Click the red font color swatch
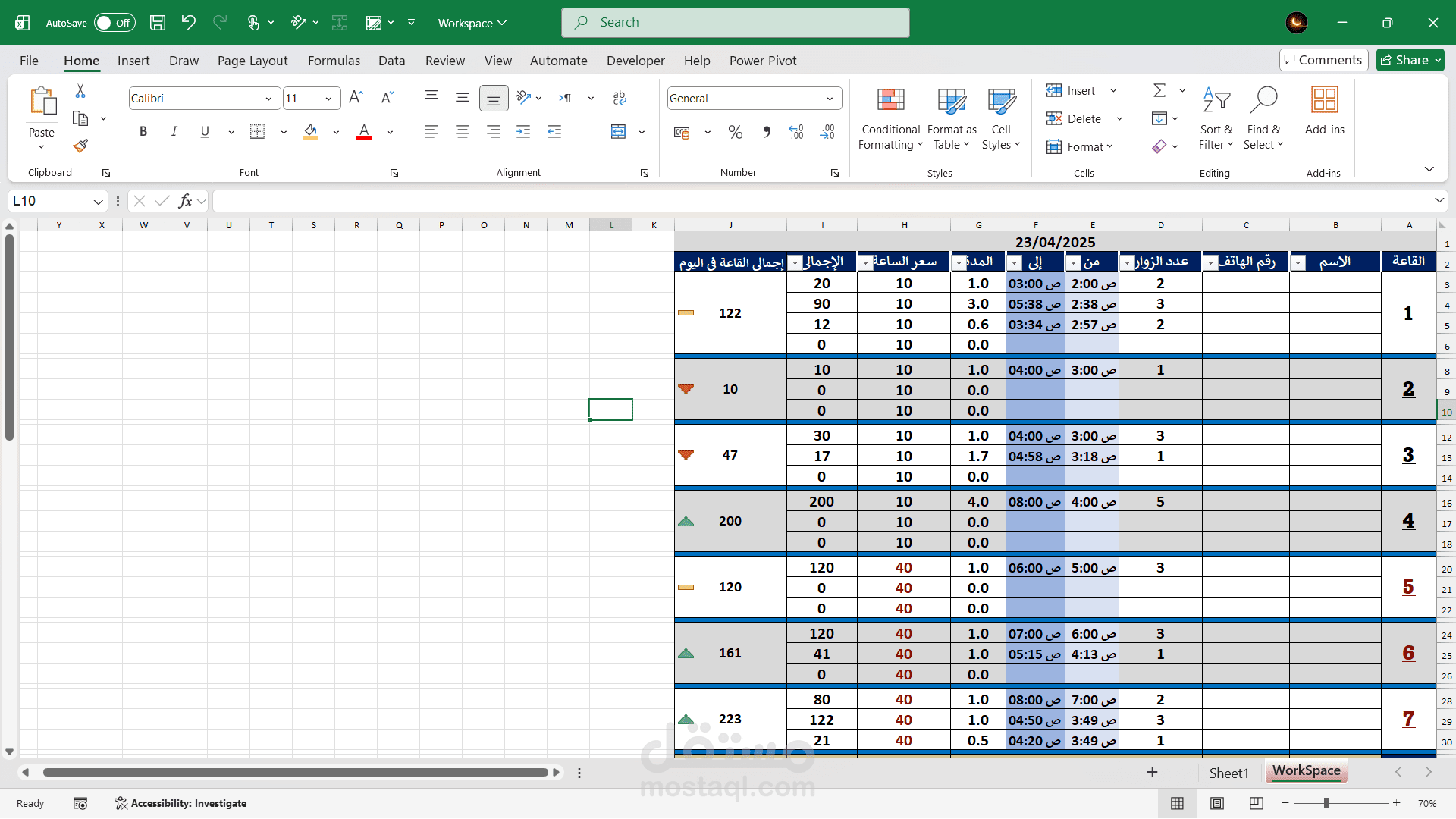 tap(364, 132)
